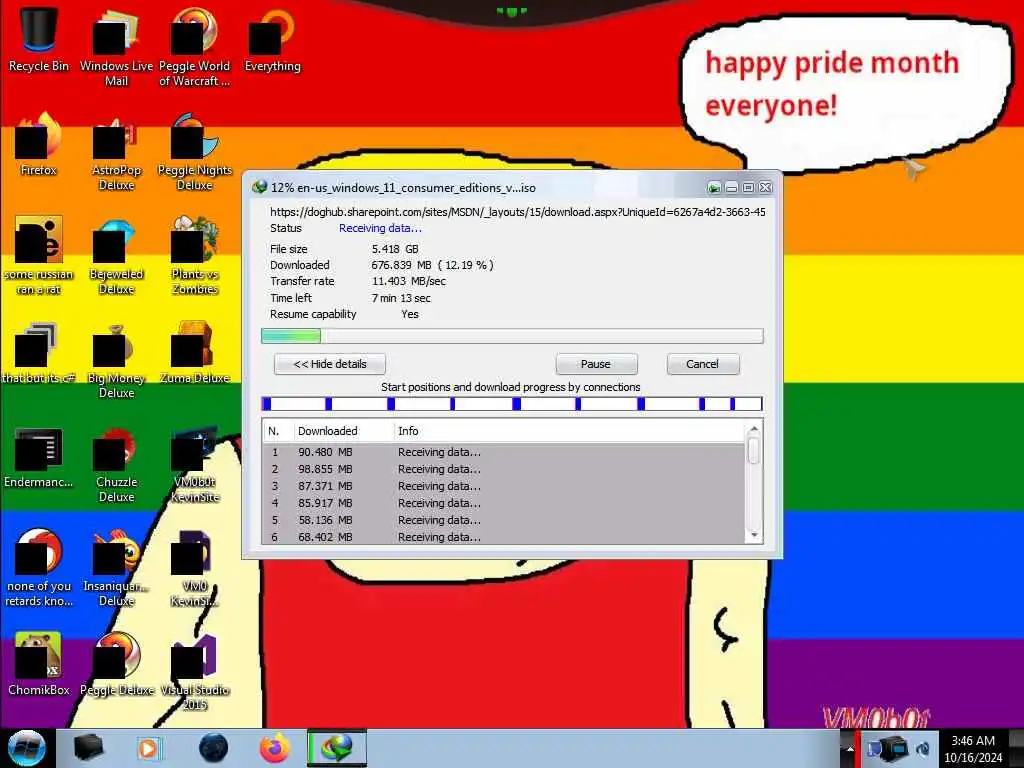
Task: Open the Recycle Bin desktop icon
Action: [39, 38]
